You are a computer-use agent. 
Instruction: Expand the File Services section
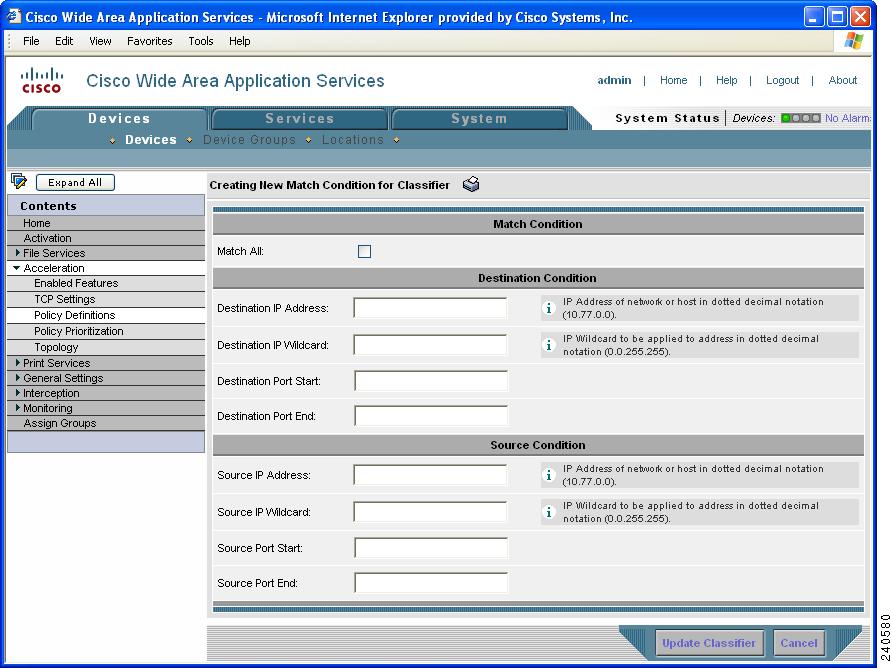18,252
